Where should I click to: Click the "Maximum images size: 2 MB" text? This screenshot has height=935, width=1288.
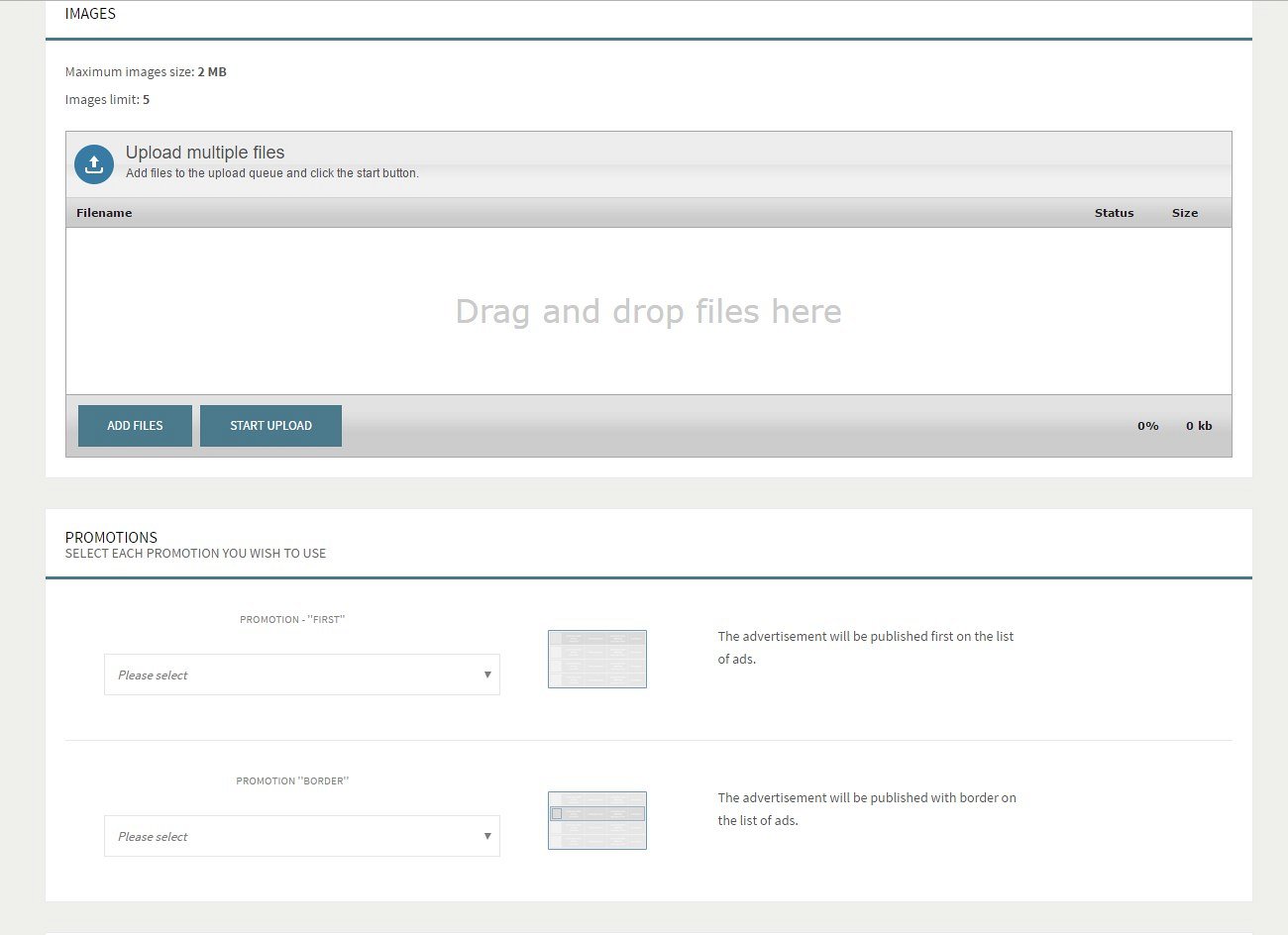coord(146,72)
